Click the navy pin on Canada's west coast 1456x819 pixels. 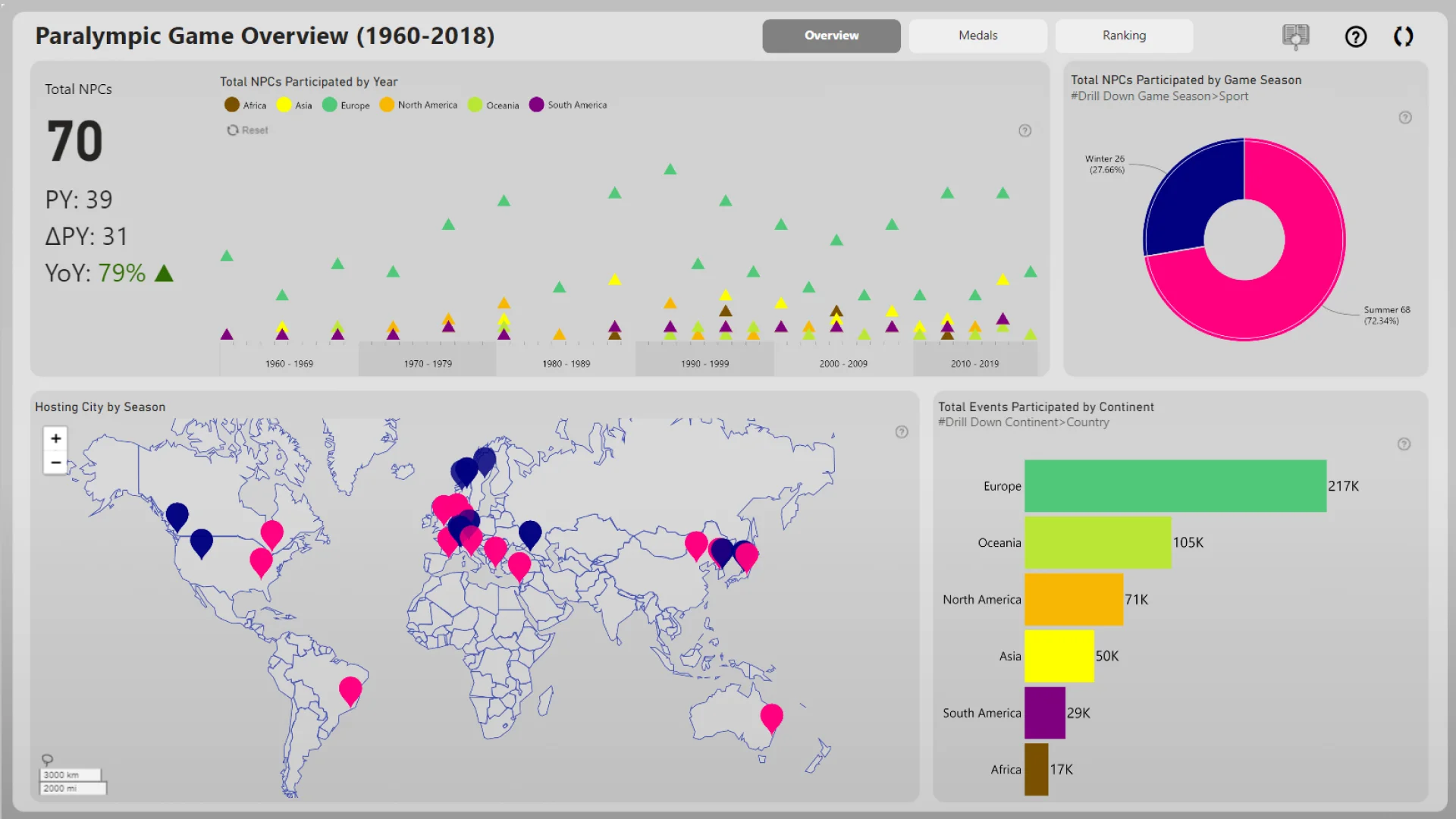(177, 515)
